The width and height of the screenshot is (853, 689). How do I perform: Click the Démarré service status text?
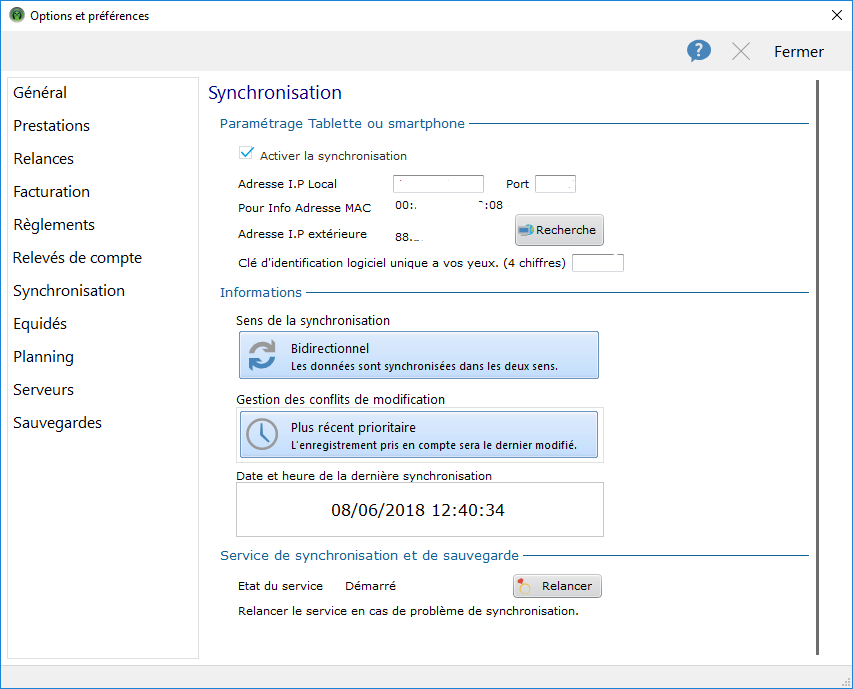point(370,586)
